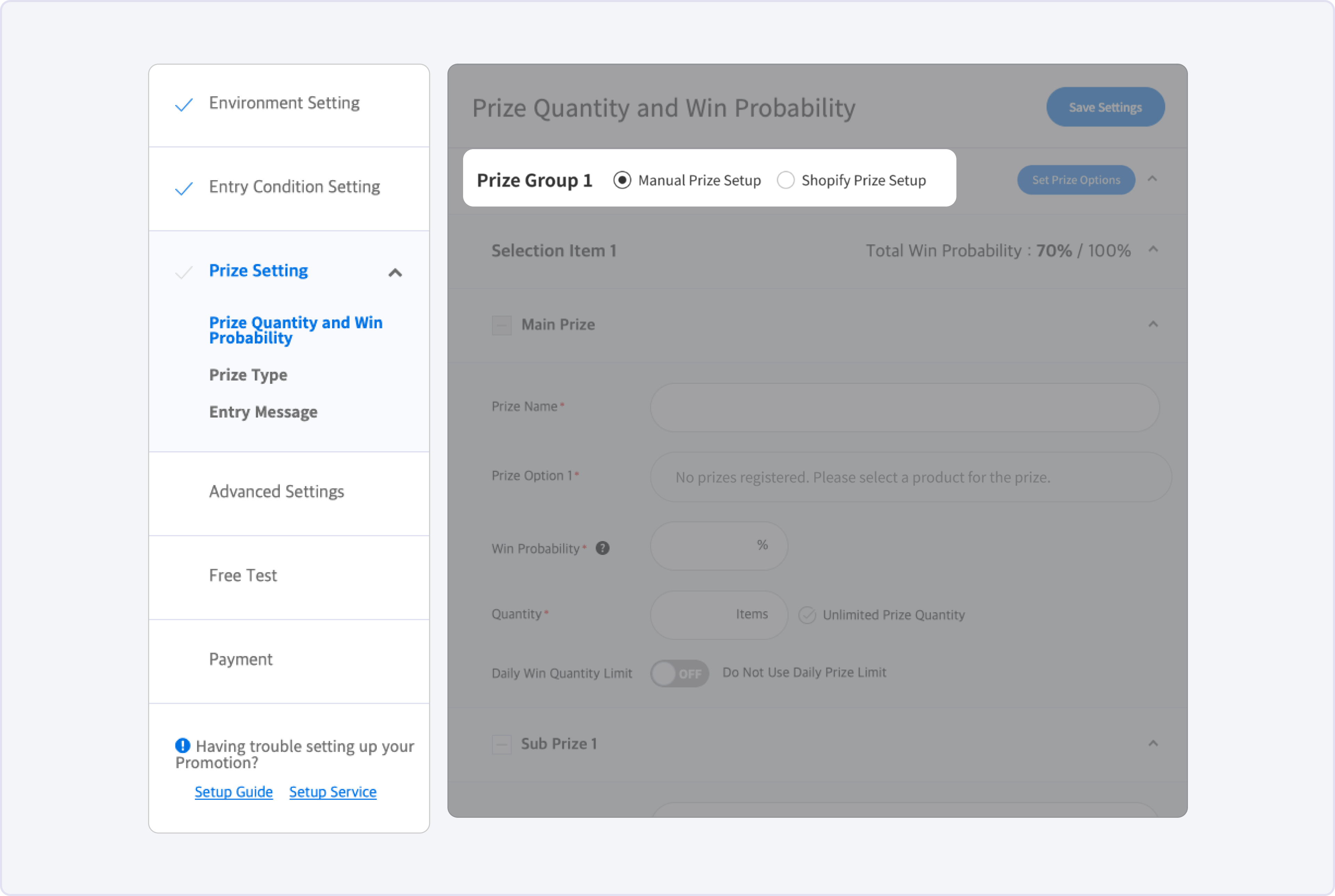The width and height of the screenshot is (1335, 896).
Task: Check the Unlimited Prize Quantity checkbox
Action: (807, 615)
